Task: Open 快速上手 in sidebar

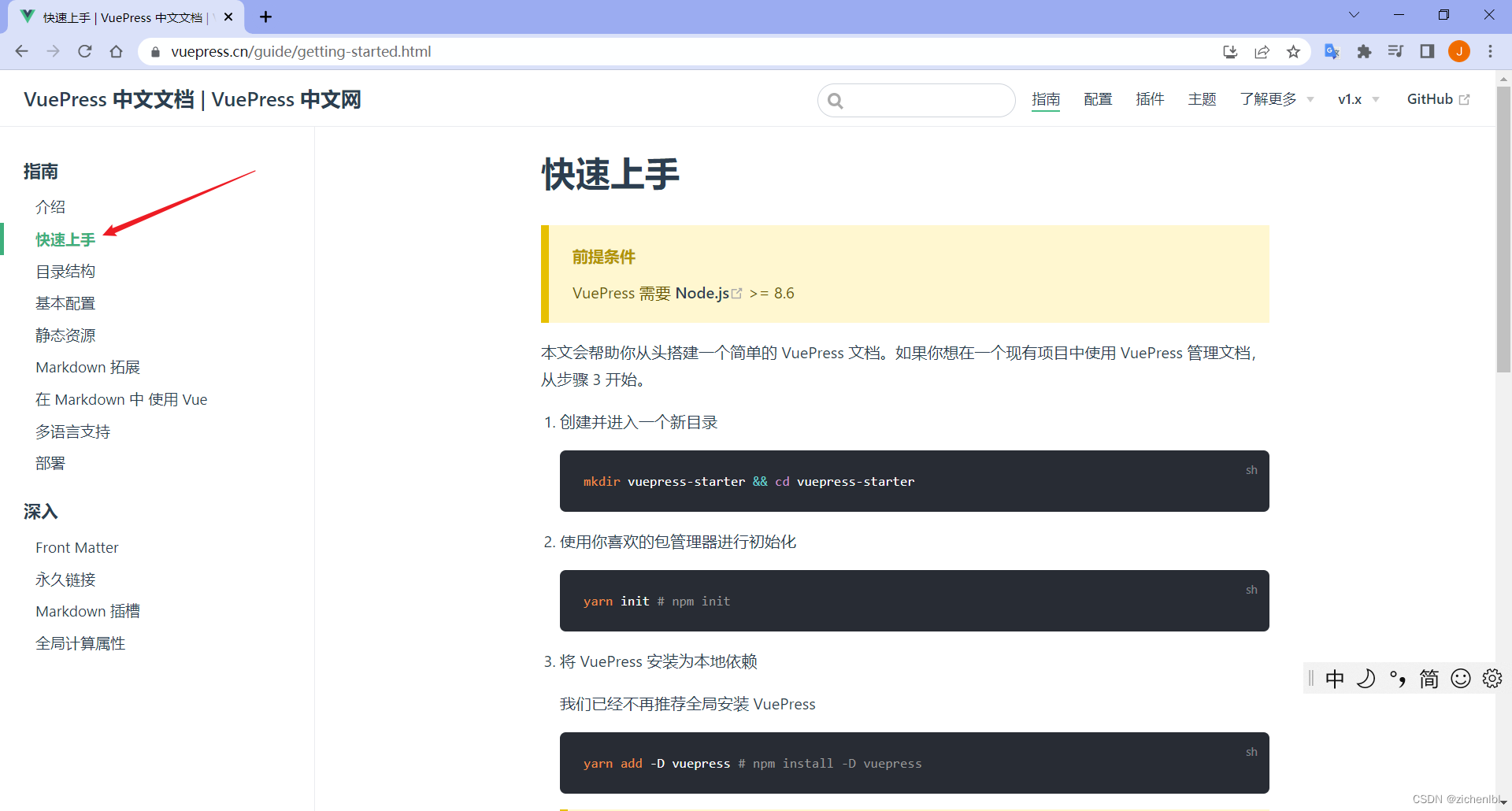Action: pyautogui.click(x=65, y=239)
